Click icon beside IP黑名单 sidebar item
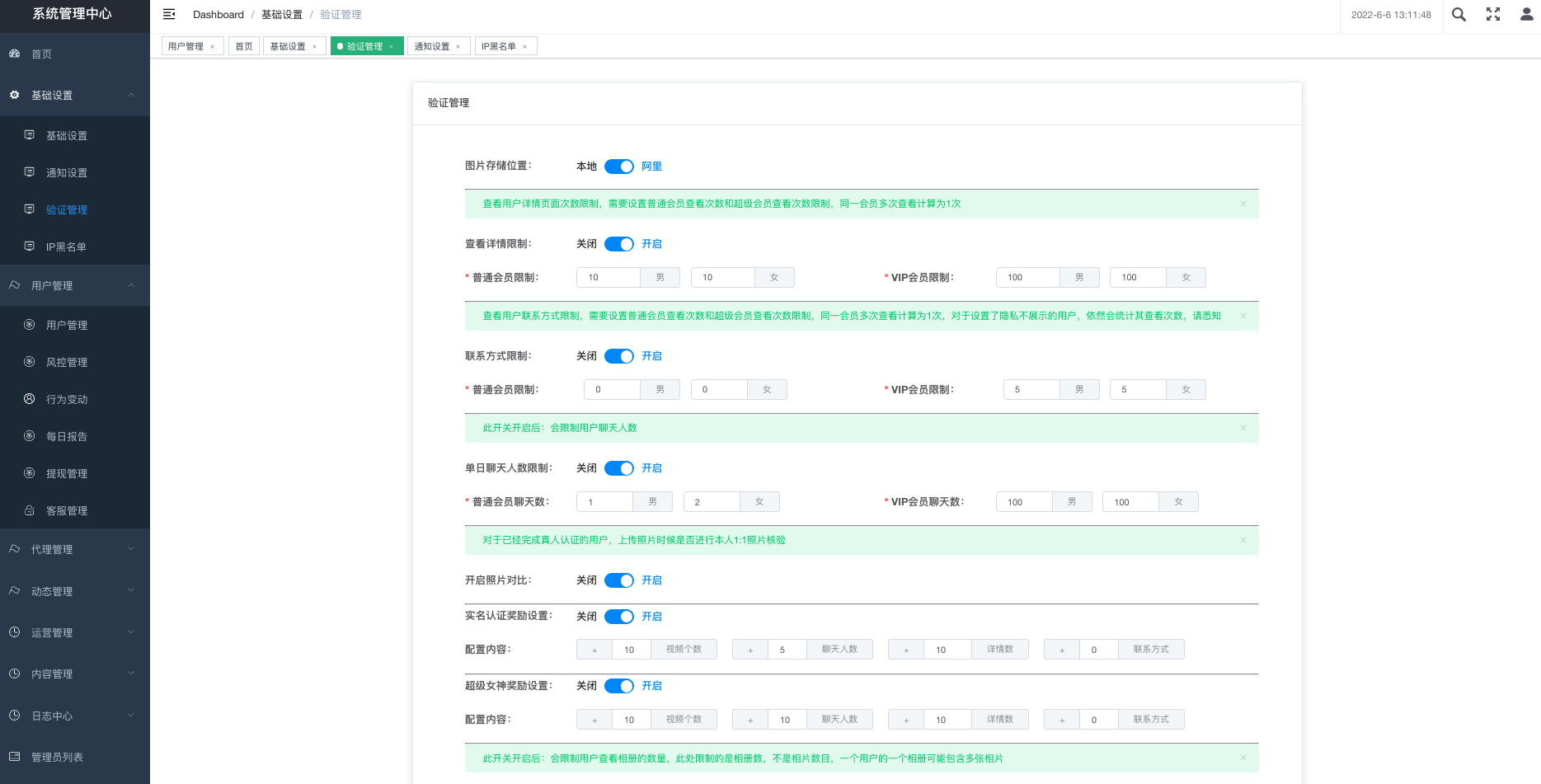Image resolution: width=1541 pixels, height=784 pixels. coord(30,246)
